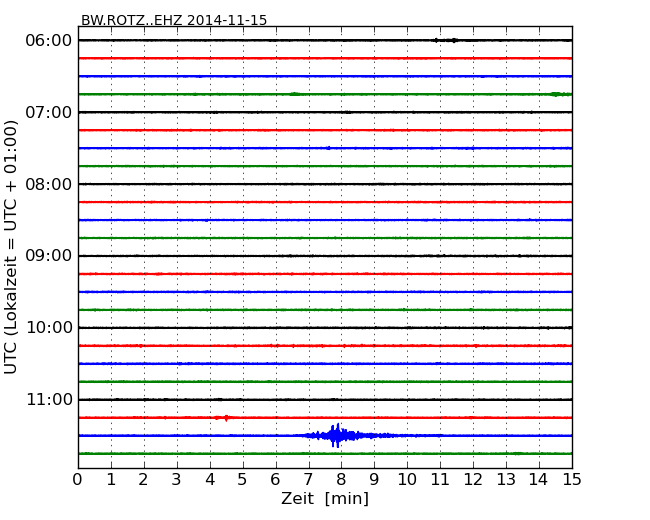Click the green bump at right end of 06:45 trace
The width and height of the screenshot is (650, 520).
(560, 94)
